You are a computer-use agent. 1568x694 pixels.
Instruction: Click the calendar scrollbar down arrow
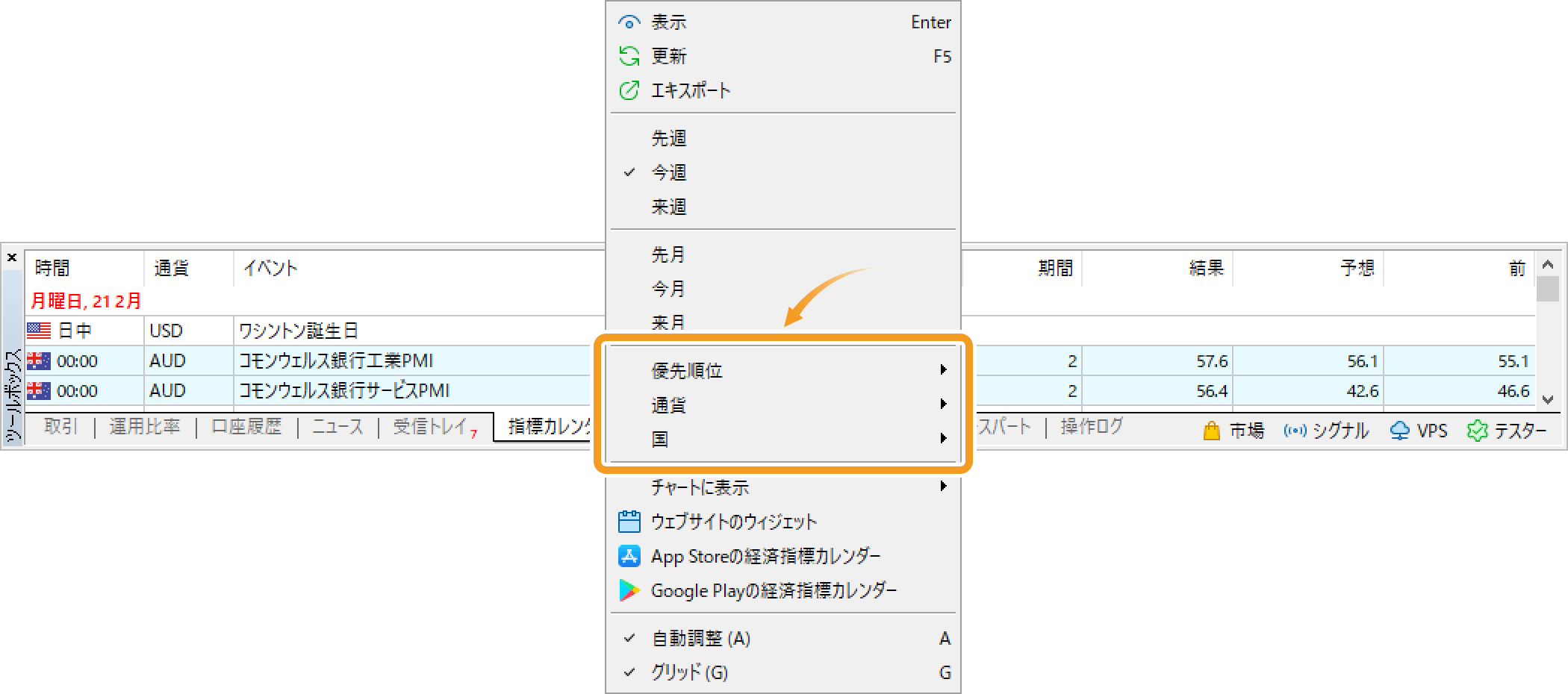click(x=1548, y=399)
